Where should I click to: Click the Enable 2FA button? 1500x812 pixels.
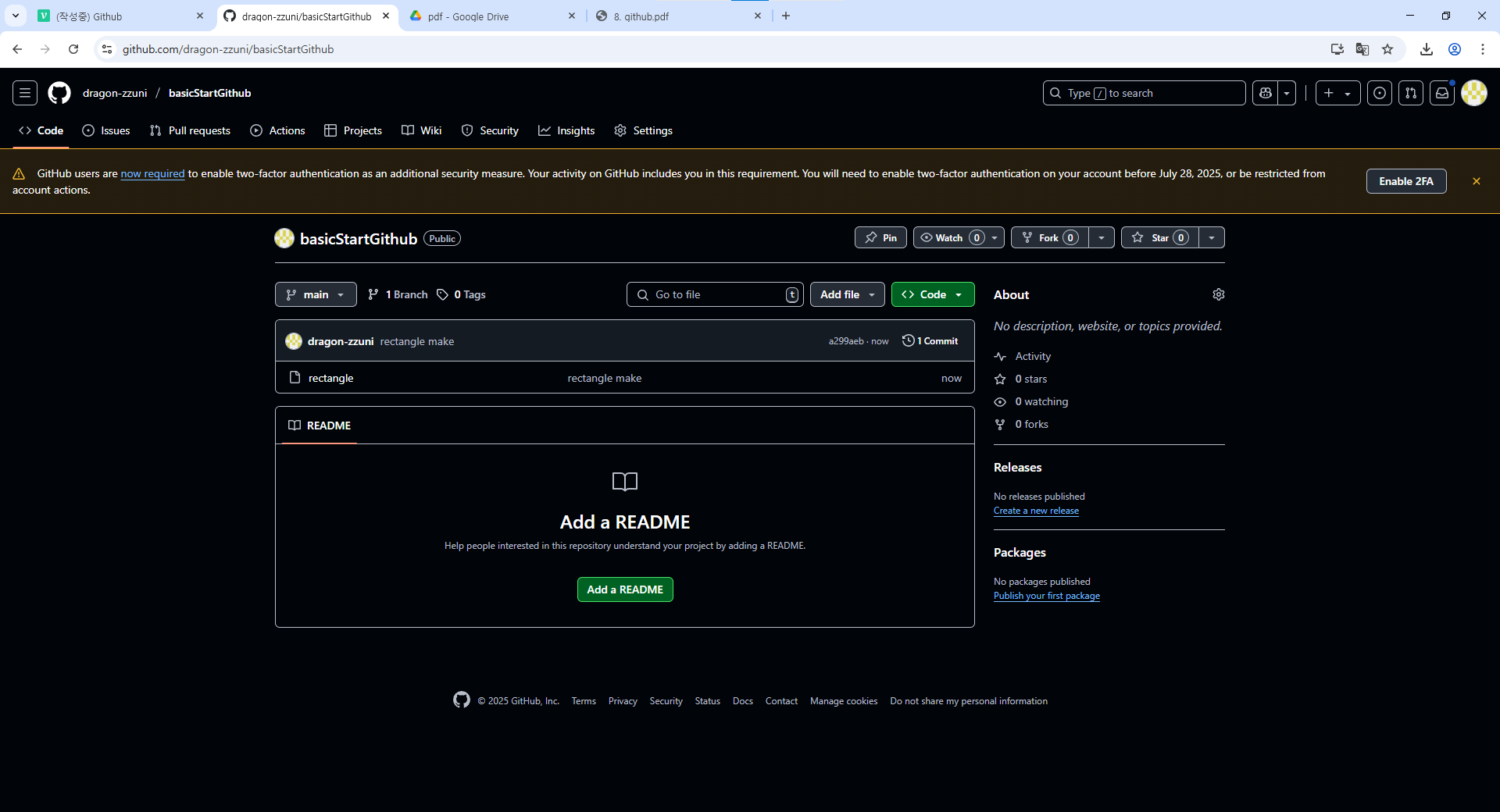point(1405,181)
